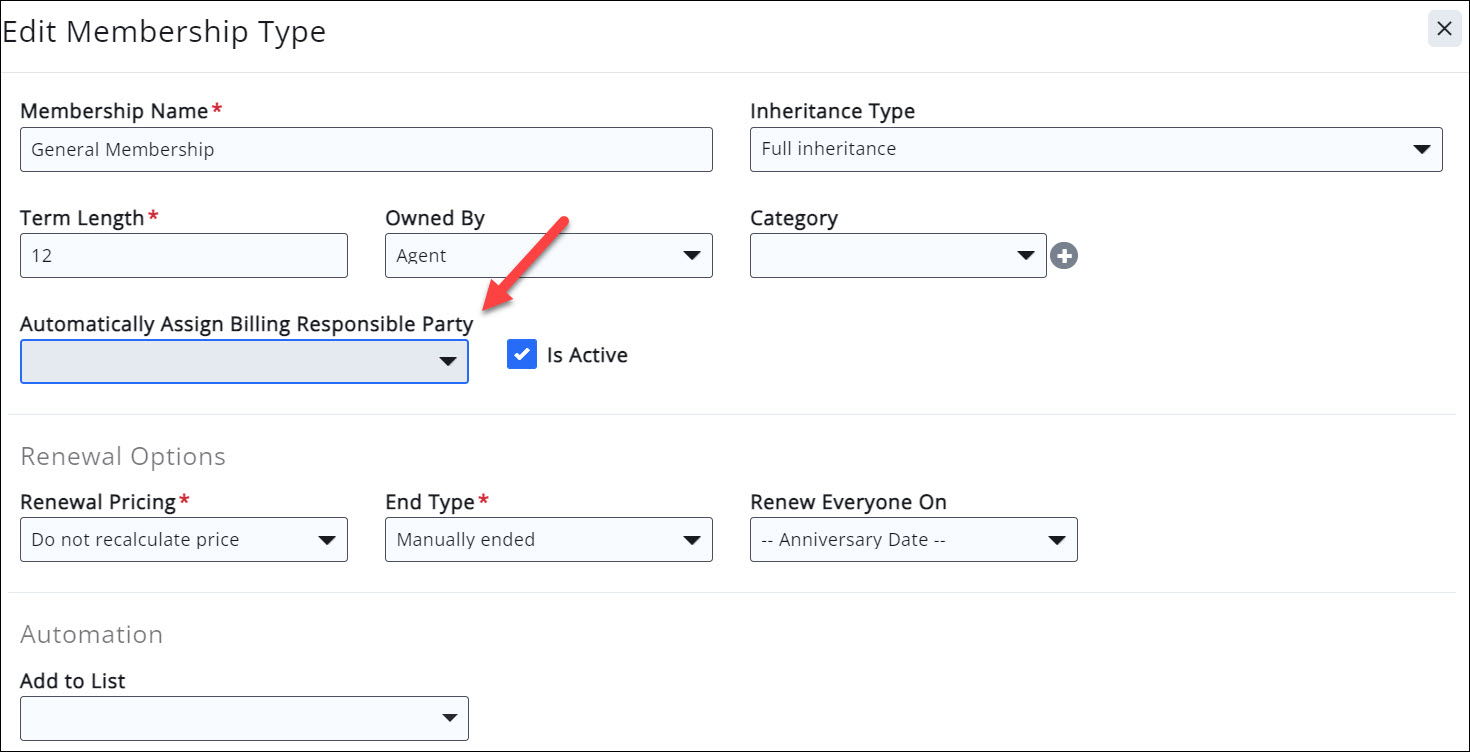1470x752 pixels.
Task: Expand the Renewal Pricing dropdown
Action: 184,540
